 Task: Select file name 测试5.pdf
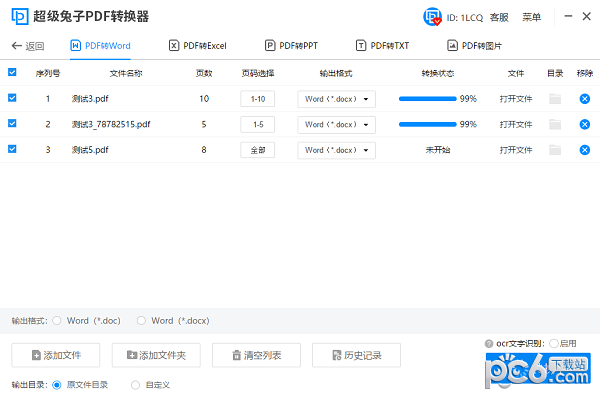tap(90, 150)
